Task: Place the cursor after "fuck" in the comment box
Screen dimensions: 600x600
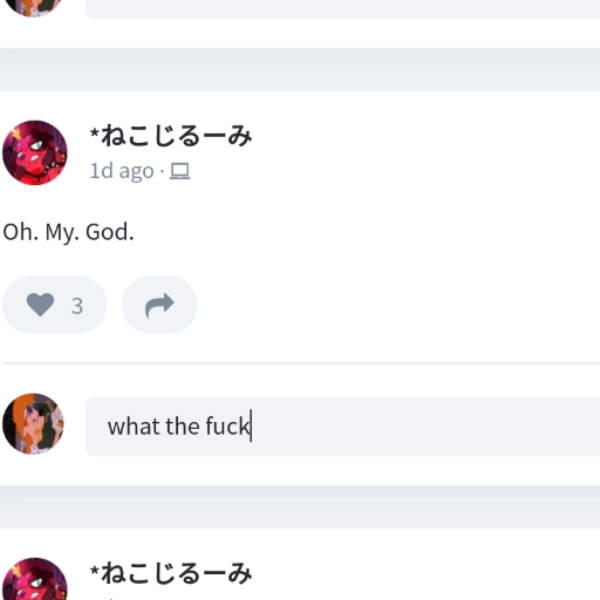Action: pyautogui.click(x=251, y=426)
